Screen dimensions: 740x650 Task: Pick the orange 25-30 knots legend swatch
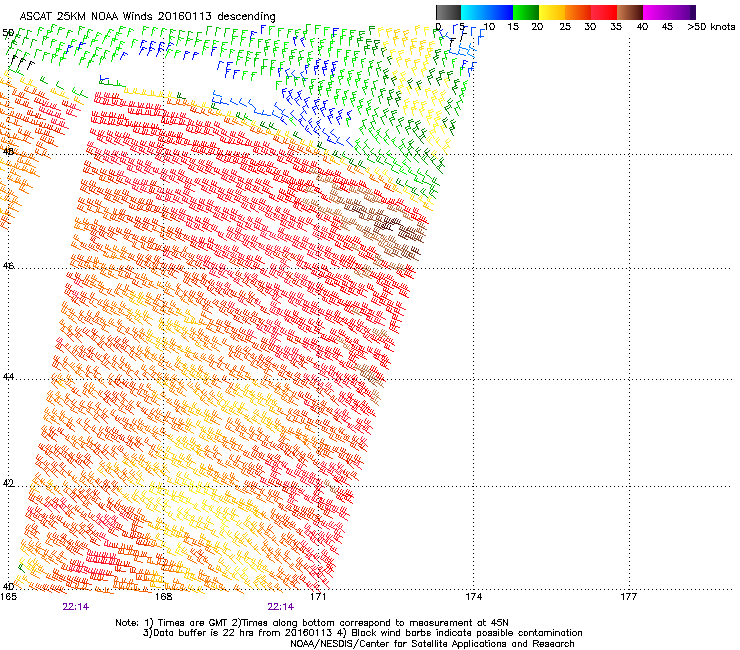coord(578,12)
